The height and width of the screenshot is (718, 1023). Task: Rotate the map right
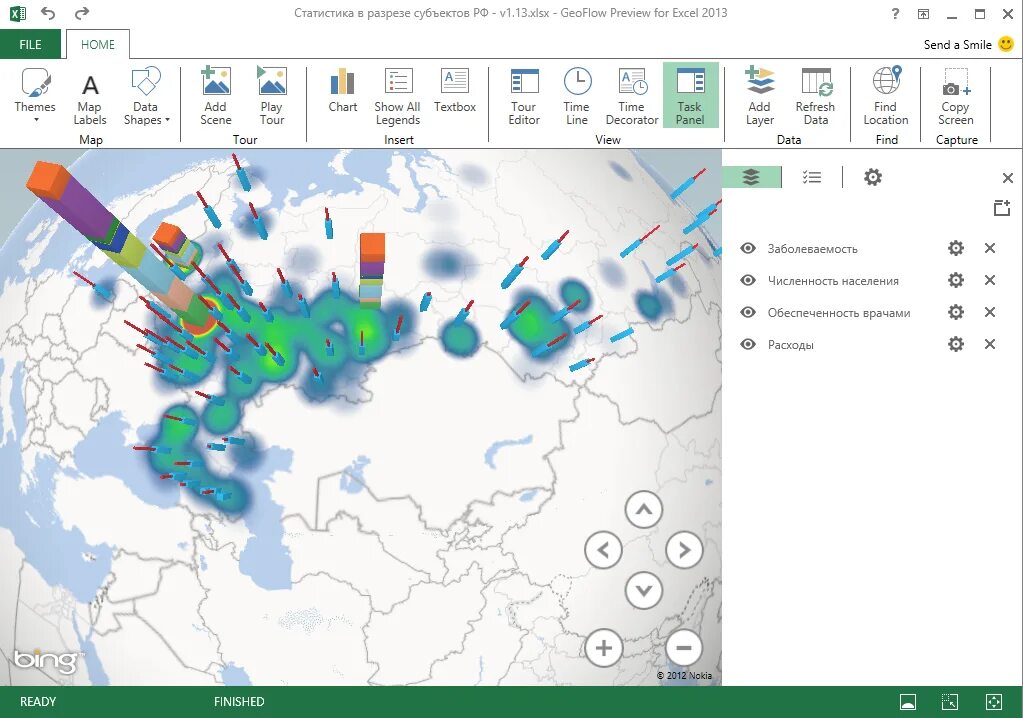coord(684,550)
